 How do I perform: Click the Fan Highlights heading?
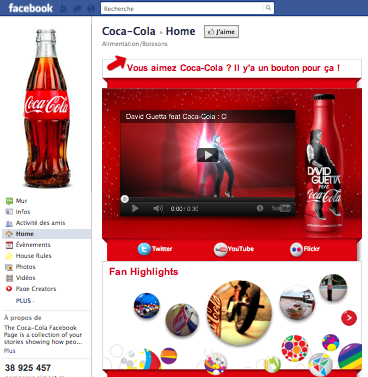pos(144,272)
